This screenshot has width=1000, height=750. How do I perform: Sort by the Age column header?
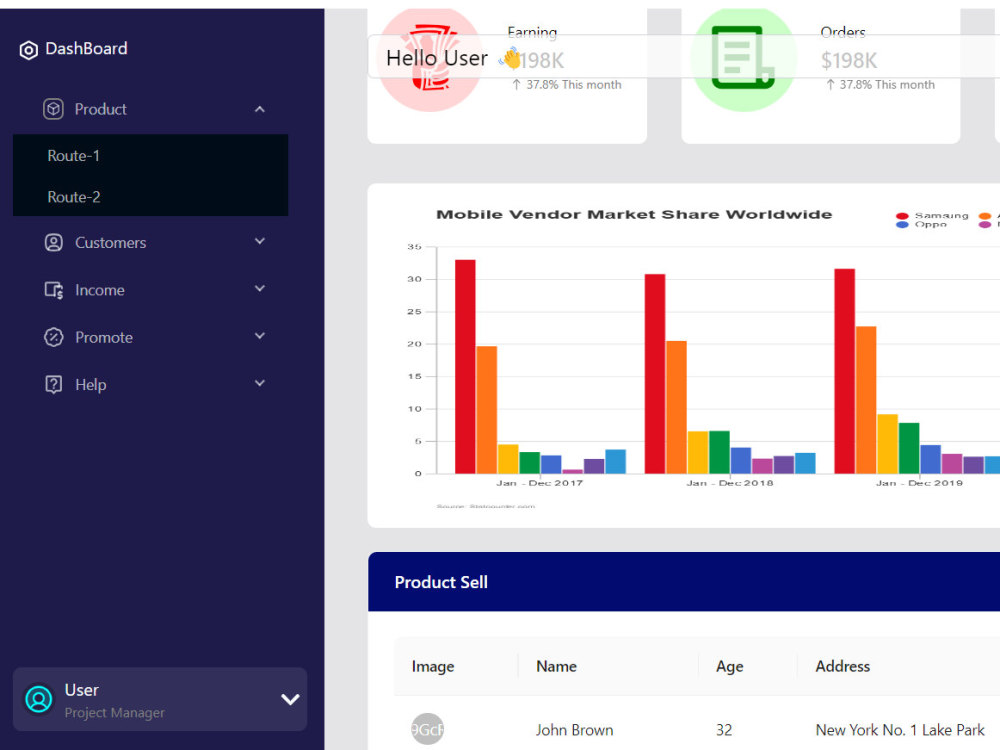pyautogui.click(x=730, y=666)
